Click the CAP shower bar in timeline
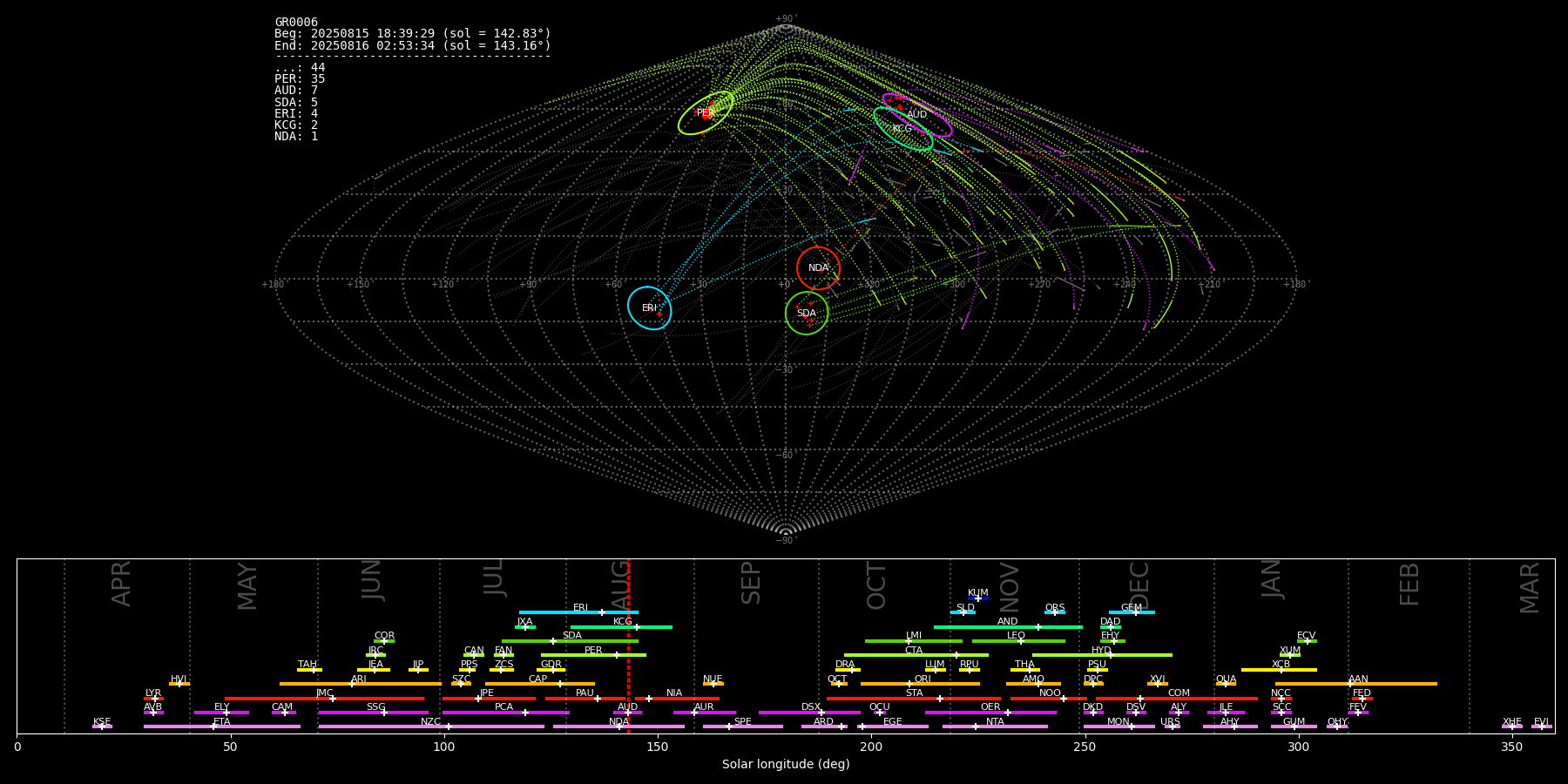 click(540, 684)
